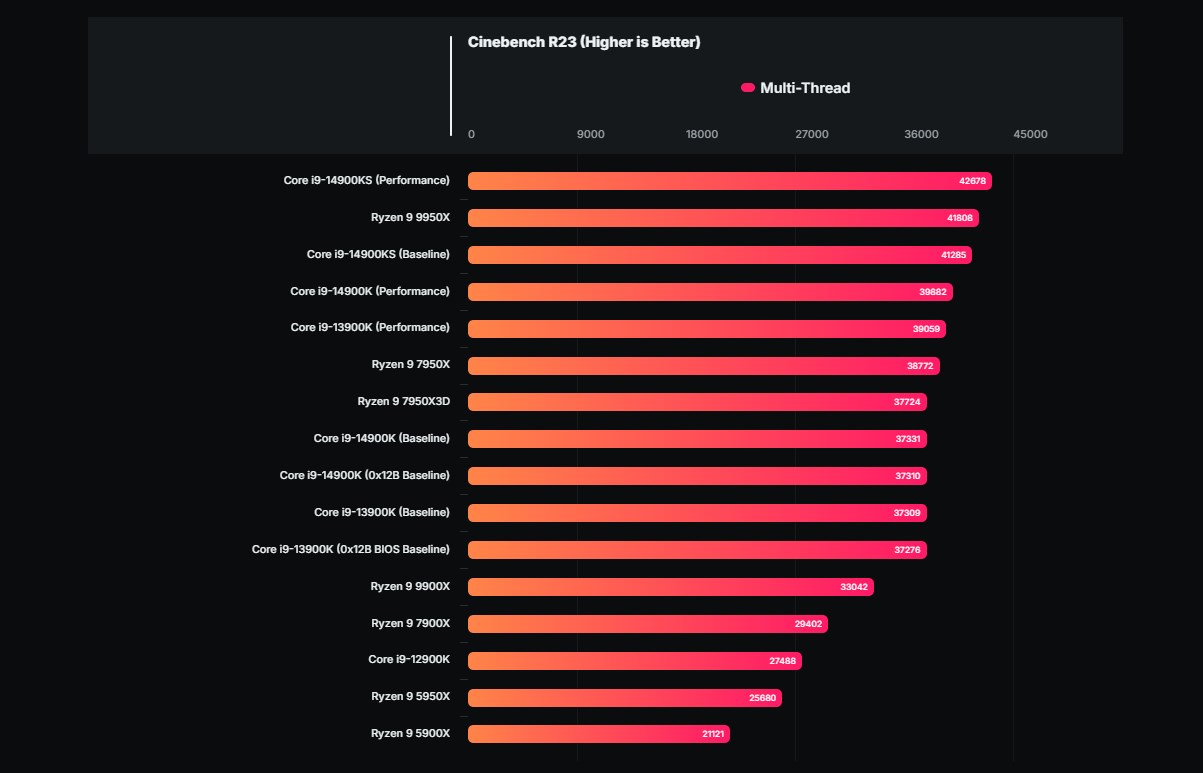
Task: Click the 37331 value on 14900K Baseline
Action: click(909, 439)
